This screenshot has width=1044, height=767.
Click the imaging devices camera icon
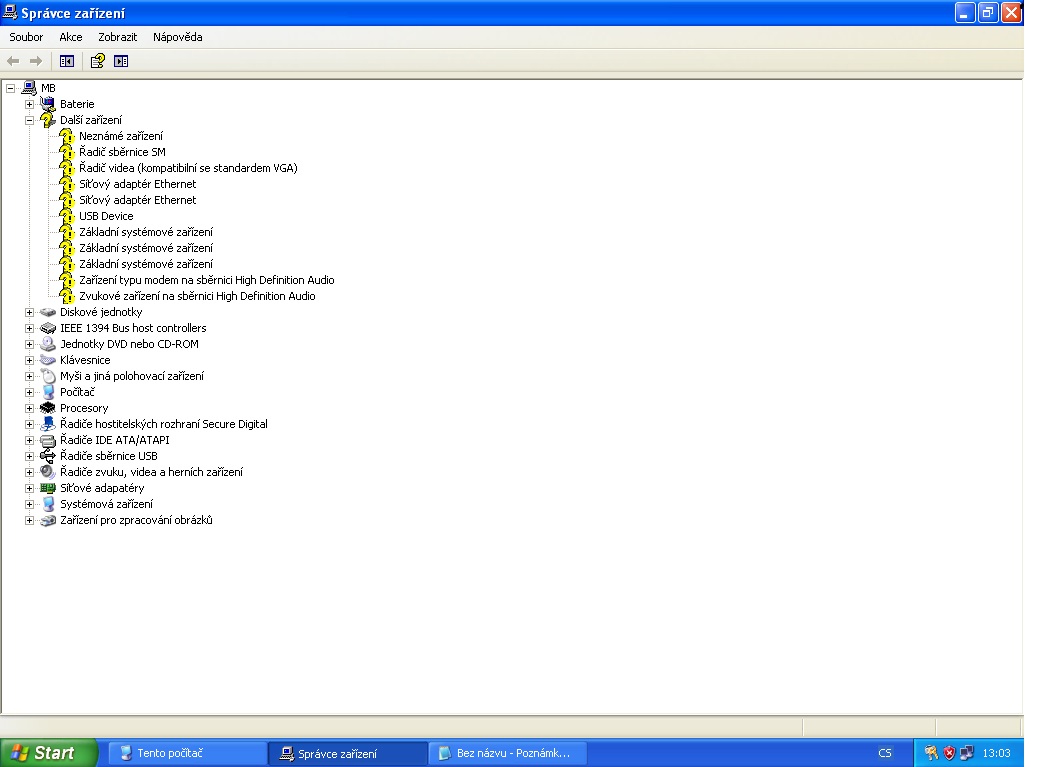click(x=48, y=520)
